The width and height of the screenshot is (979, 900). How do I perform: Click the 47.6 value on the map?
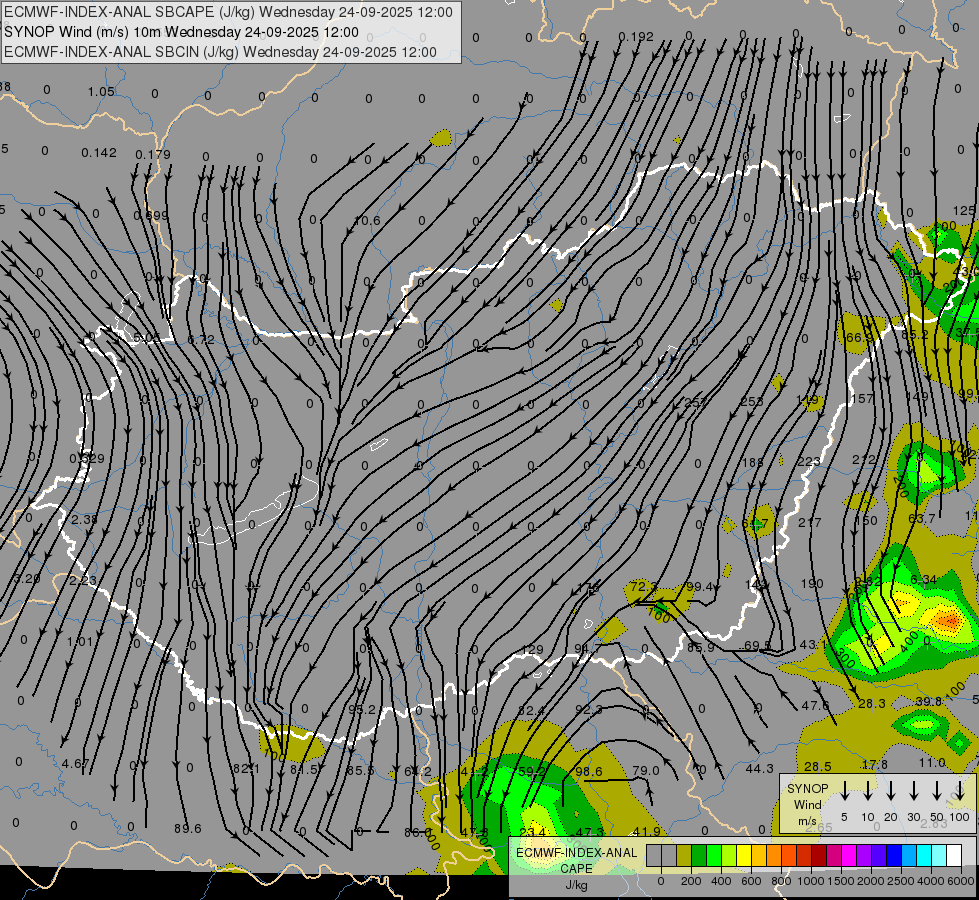815,706
